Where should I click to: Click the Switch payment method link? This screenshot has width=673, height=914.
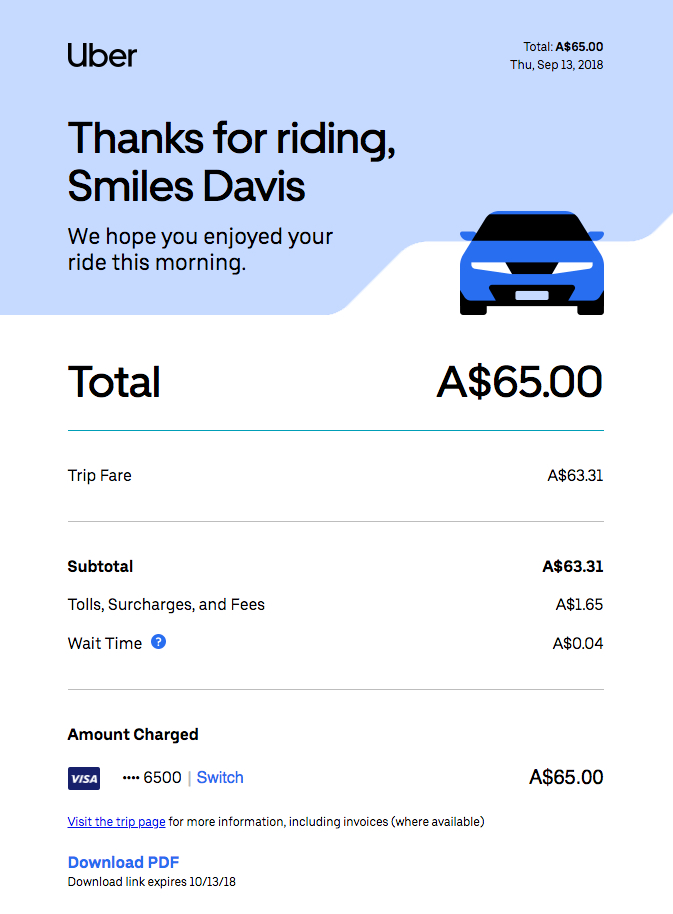220,777
